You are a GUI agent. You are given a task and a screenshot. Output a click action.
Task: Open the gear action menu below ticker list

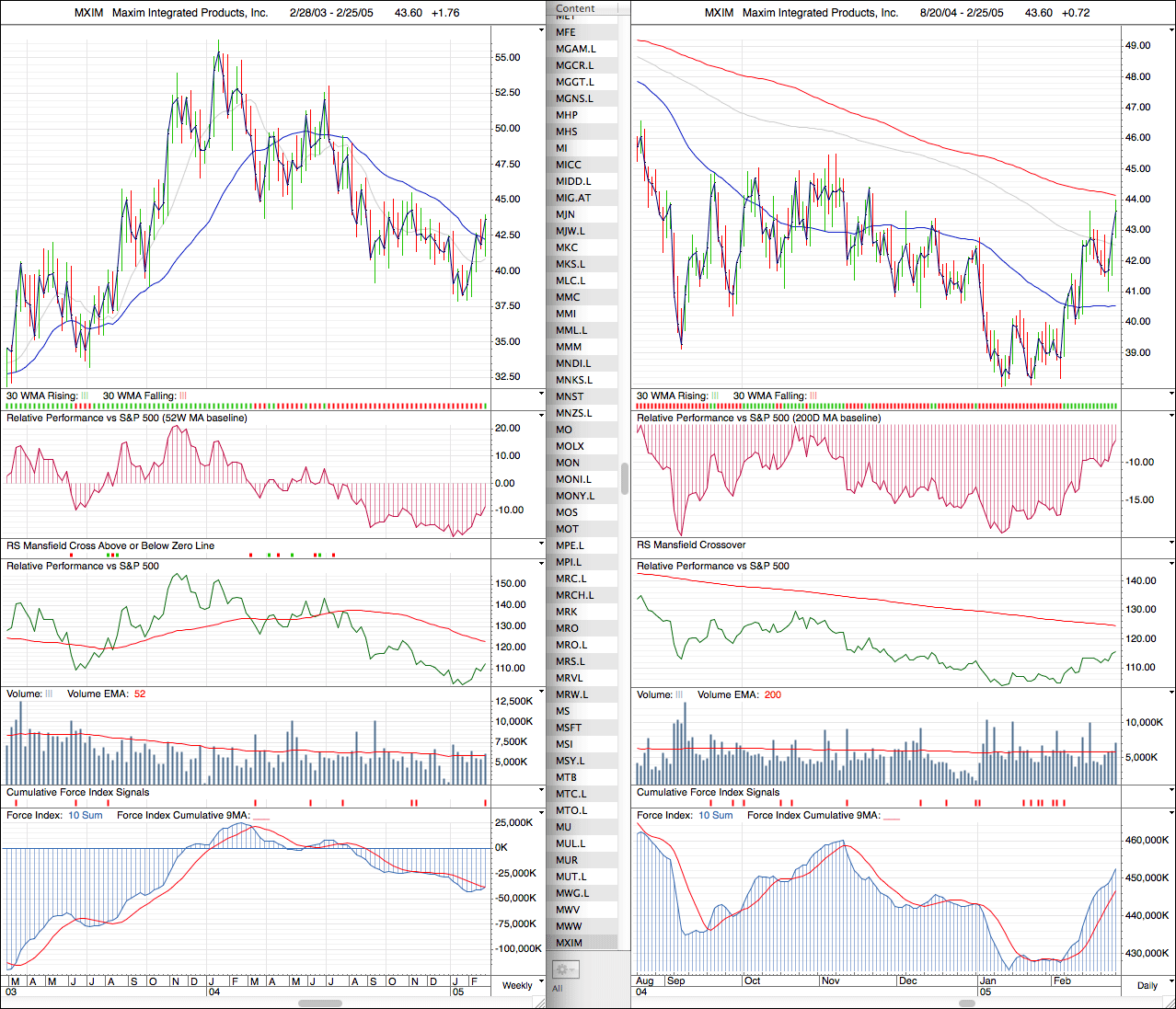tap(564, 969)
